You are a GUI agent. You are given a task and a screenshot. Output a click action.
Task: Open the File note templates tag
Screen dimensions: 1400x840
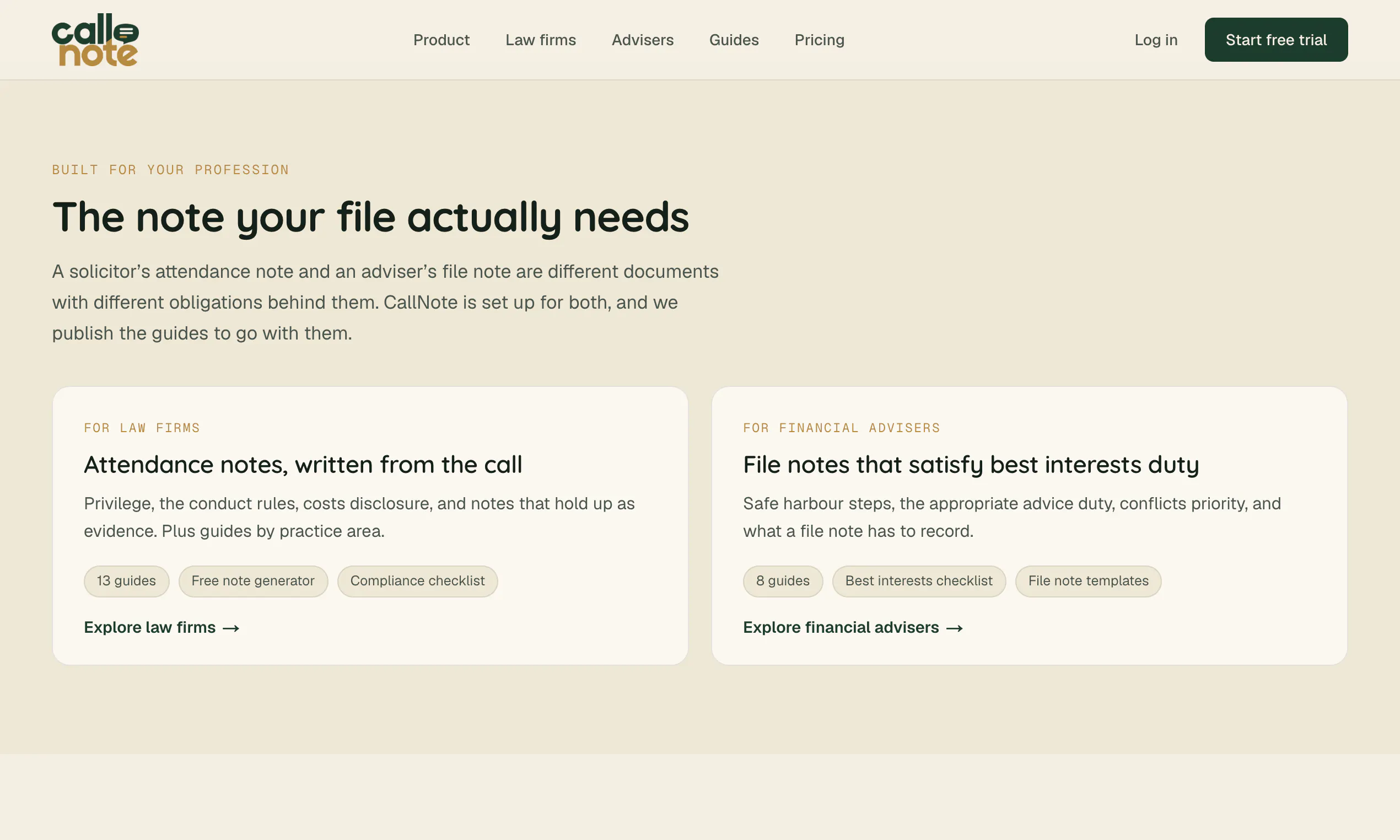point(1087,581)
